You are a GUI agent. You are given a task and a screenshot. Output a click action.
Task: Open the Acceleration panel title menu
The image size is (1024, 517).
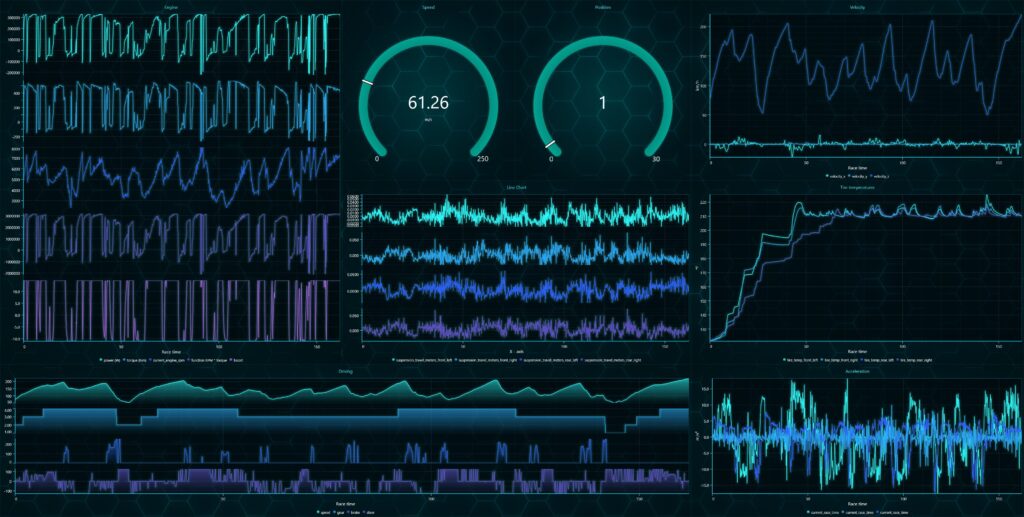(857, 371)
